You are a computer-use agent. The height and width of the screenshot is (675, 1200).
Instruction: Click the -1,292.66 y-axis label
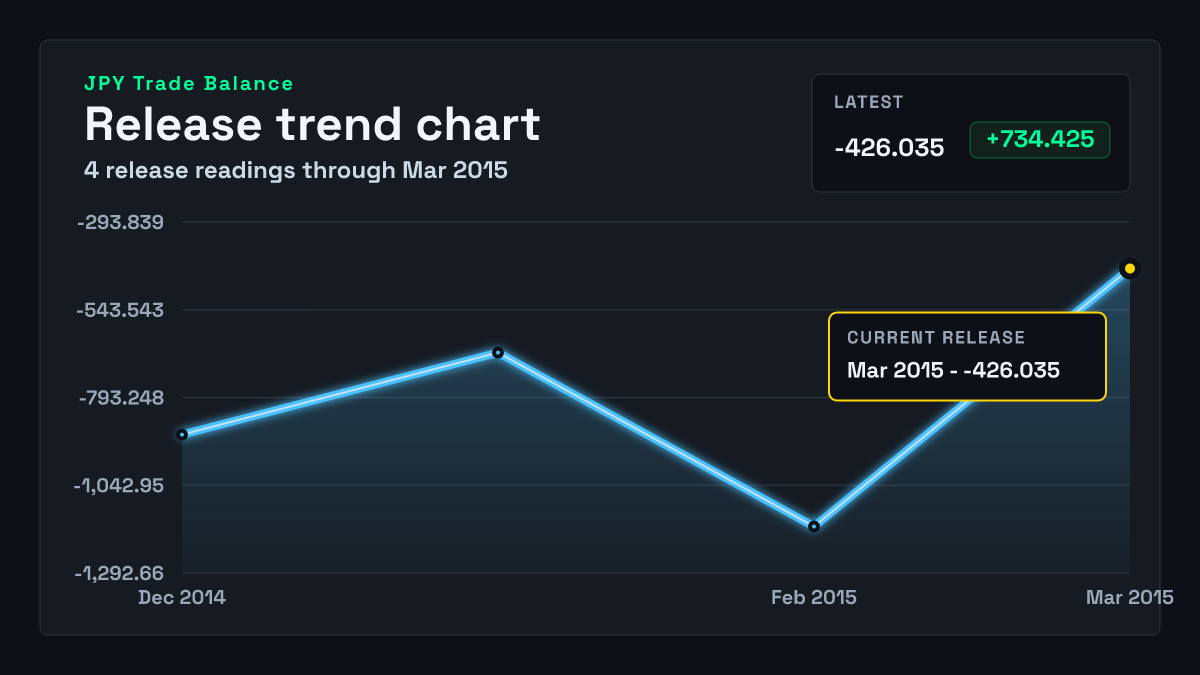(119, 573)
